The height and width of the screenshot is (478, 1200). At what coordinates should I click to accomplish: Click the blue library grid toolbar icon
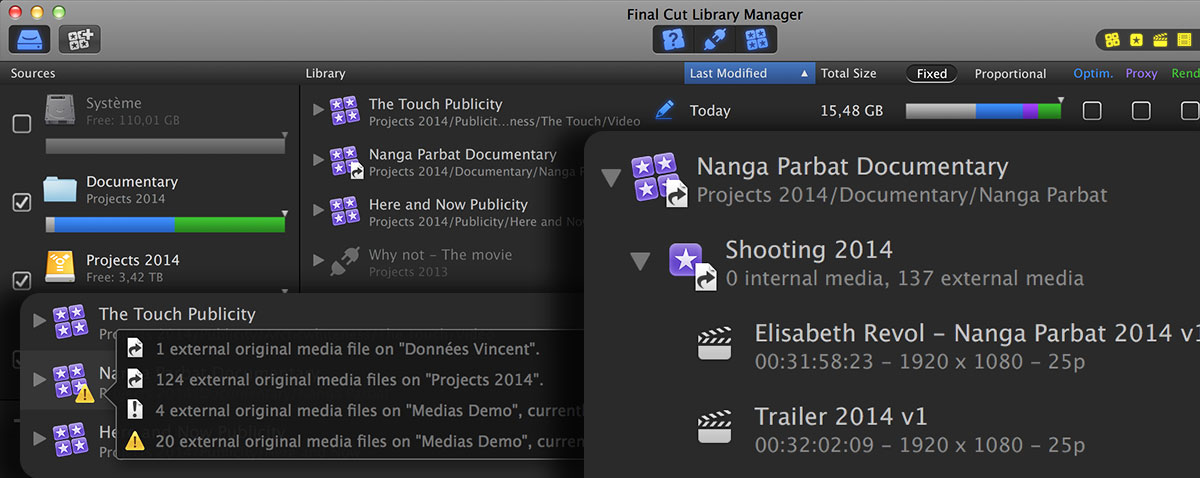tap(756, 40)
